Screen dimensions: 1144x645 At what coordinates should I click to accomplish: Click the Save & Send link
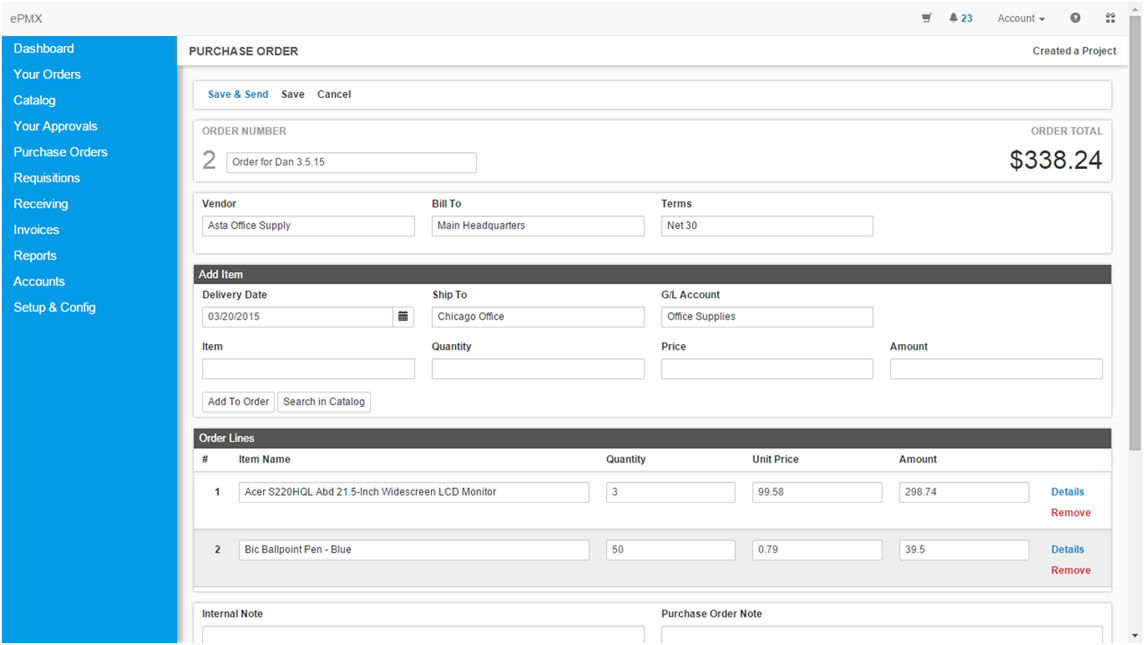pos(238,95)
